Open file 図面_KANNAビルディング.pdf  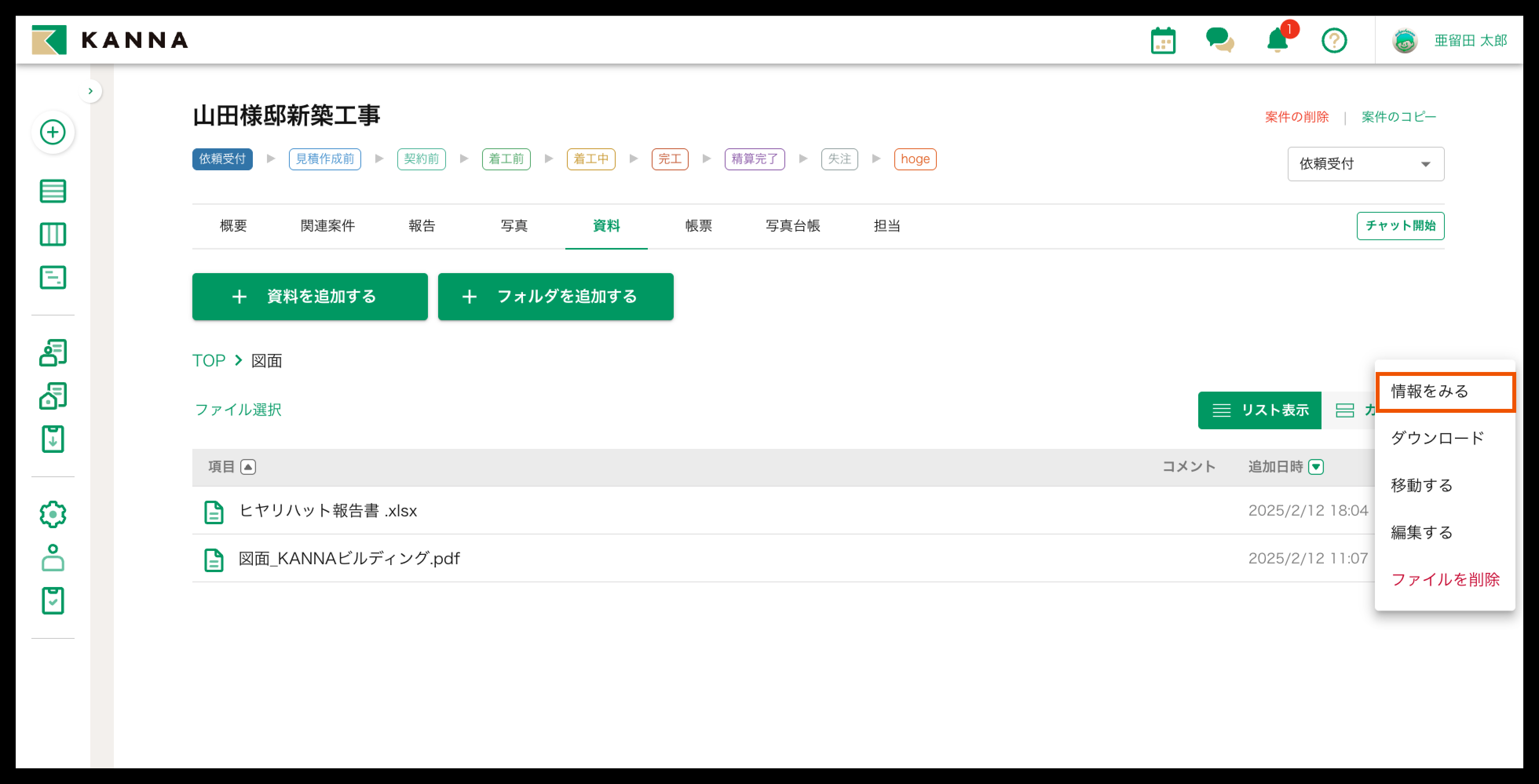[x=349, y=559]
